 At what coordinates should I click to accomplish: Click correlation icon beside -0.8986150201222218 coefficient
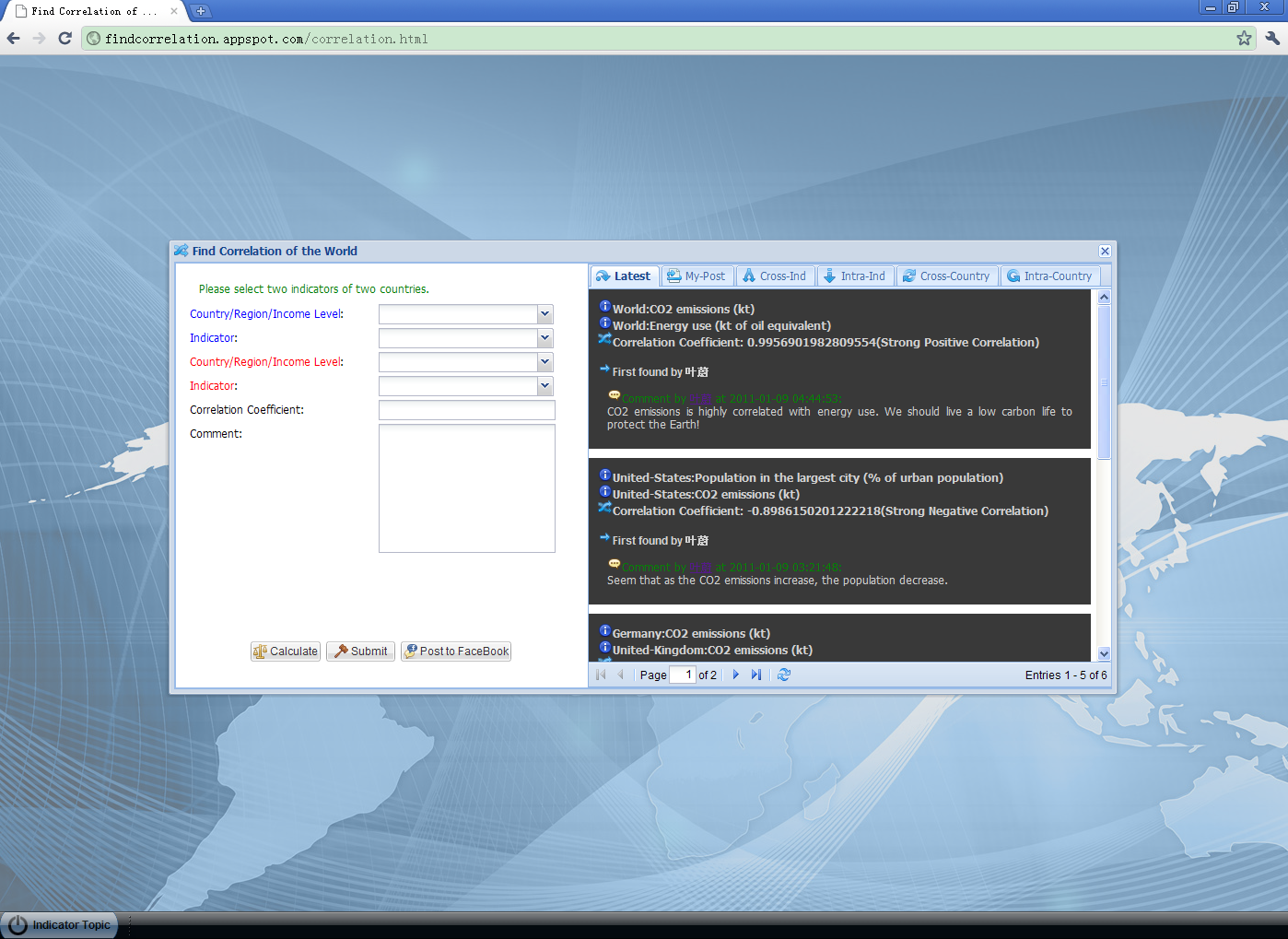tap(605, 508)
